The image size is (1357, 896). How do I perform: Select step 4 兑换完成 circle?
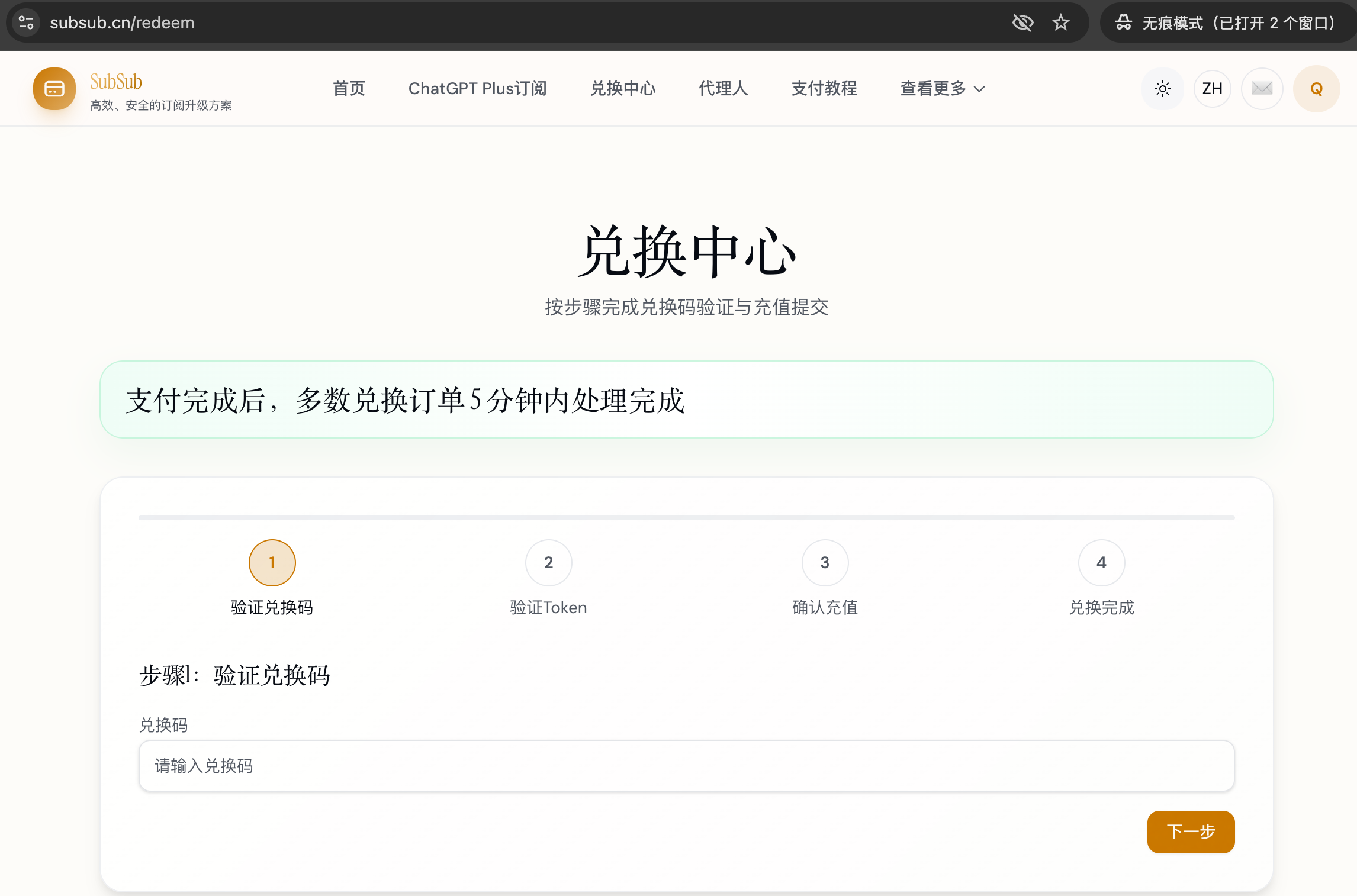coord(1101,563)
